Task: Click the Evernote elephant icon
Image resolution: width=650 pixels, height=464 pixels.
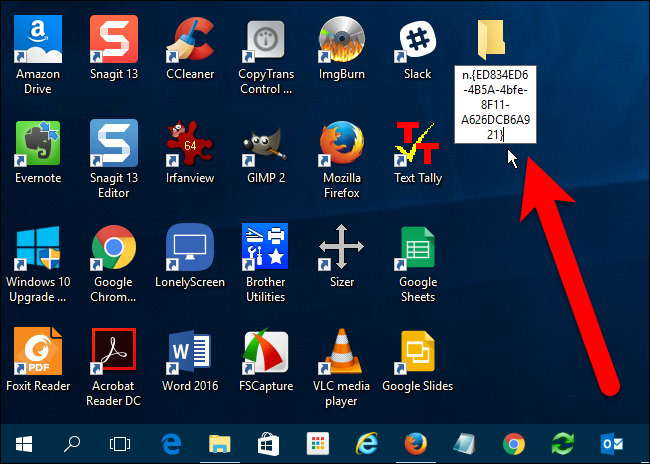Action: click(37, 144)
